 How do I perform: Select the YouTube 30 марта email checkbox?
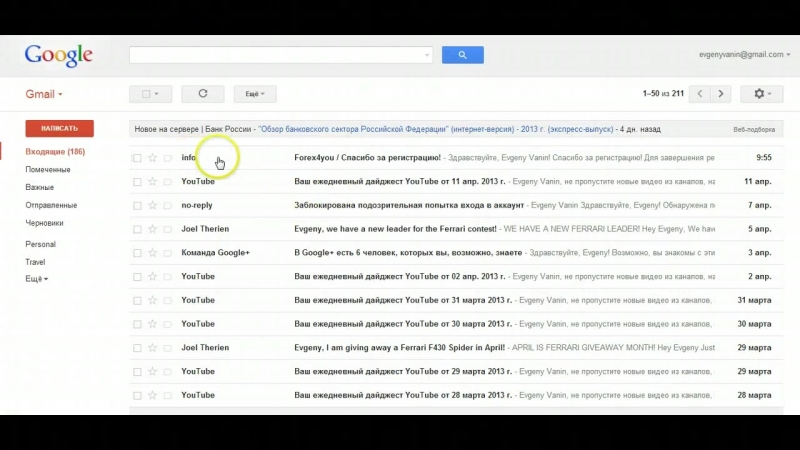(137, 324)
